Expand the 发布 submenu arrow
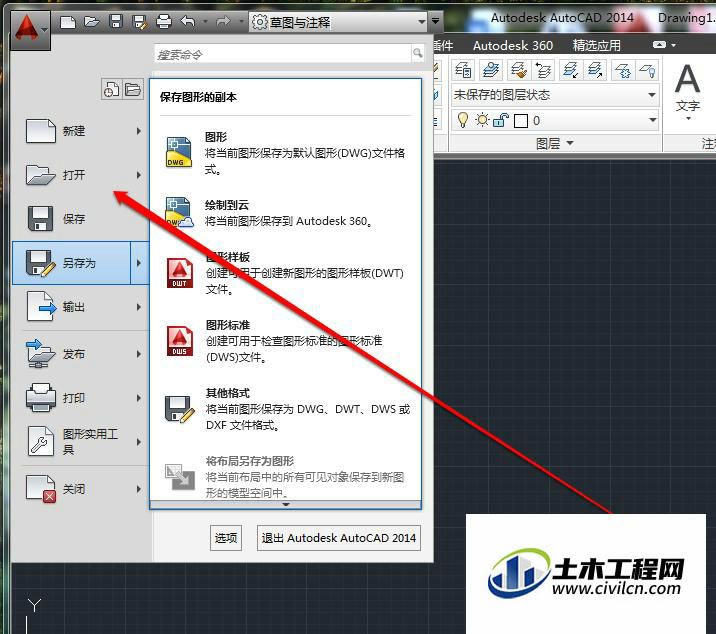This screenshot has height=634, width=716. (x=139, y=354)
